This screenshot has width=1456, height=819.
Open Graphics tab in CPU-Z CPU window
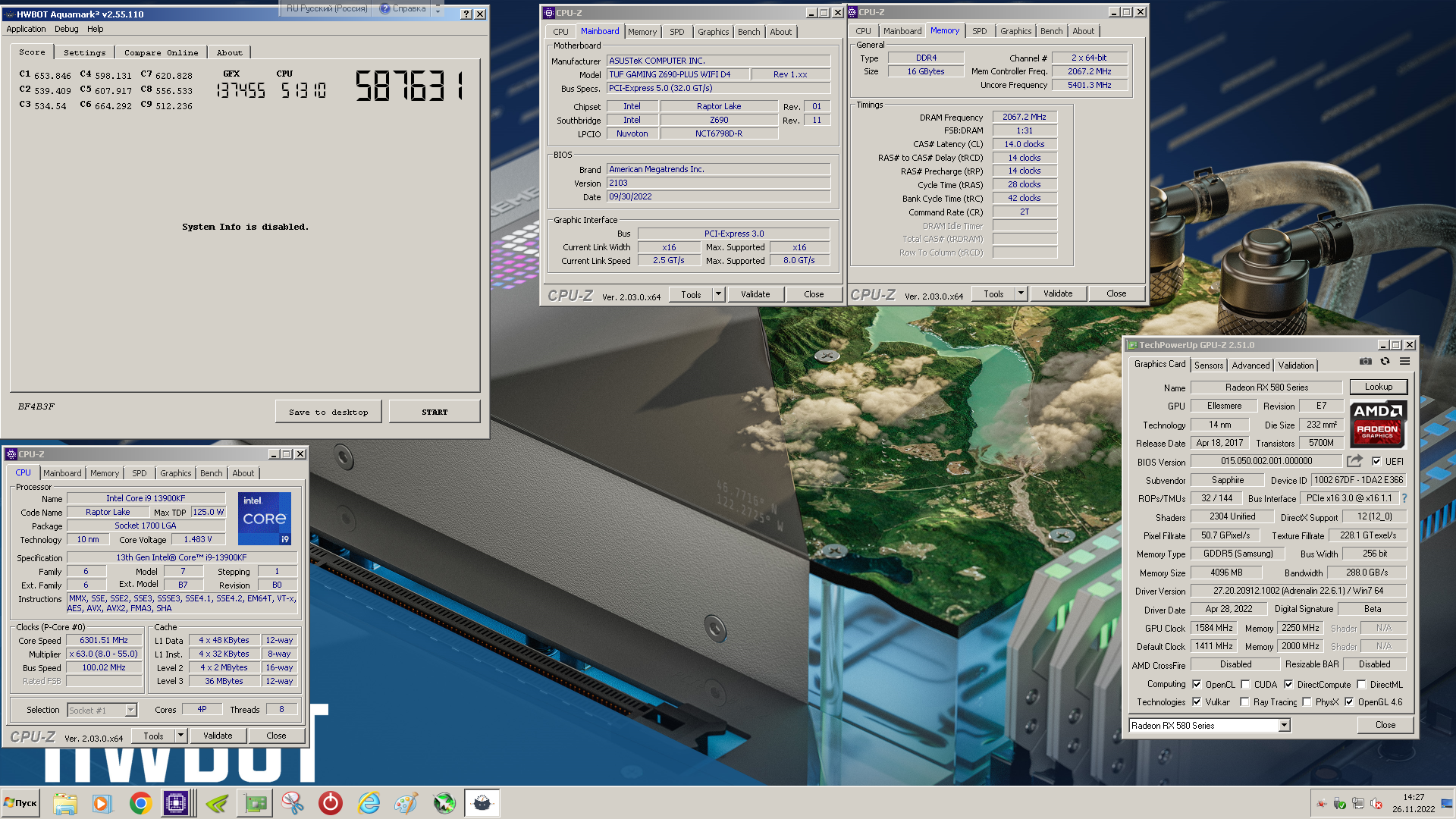point(175,473)
